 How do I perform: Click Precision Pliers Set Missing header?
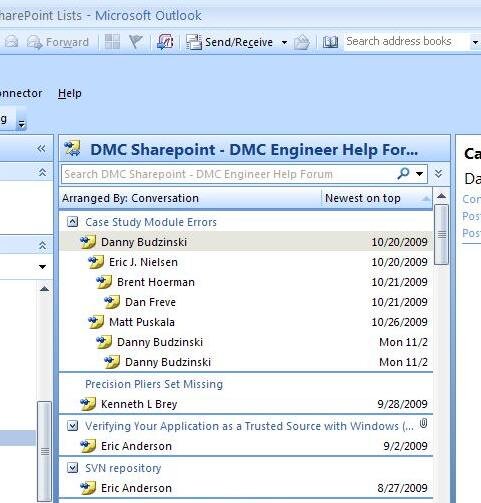point(154,384)
